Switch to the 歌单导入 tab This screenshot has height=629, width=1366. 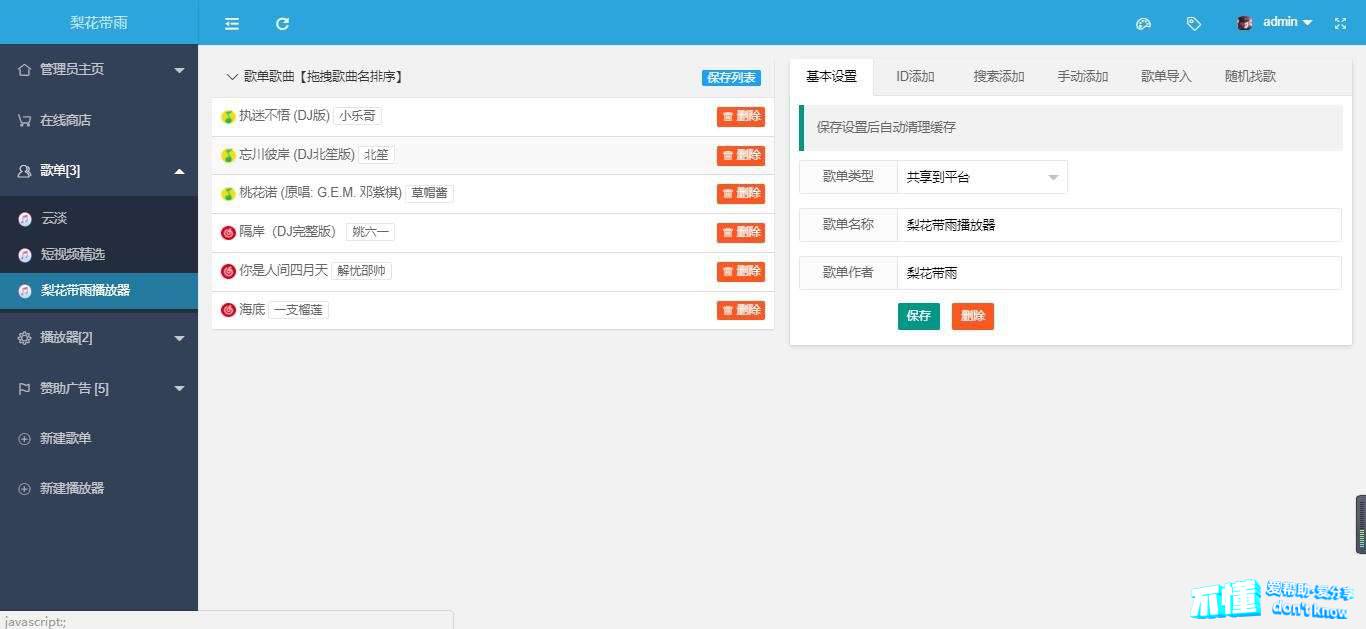(1166, 76)
